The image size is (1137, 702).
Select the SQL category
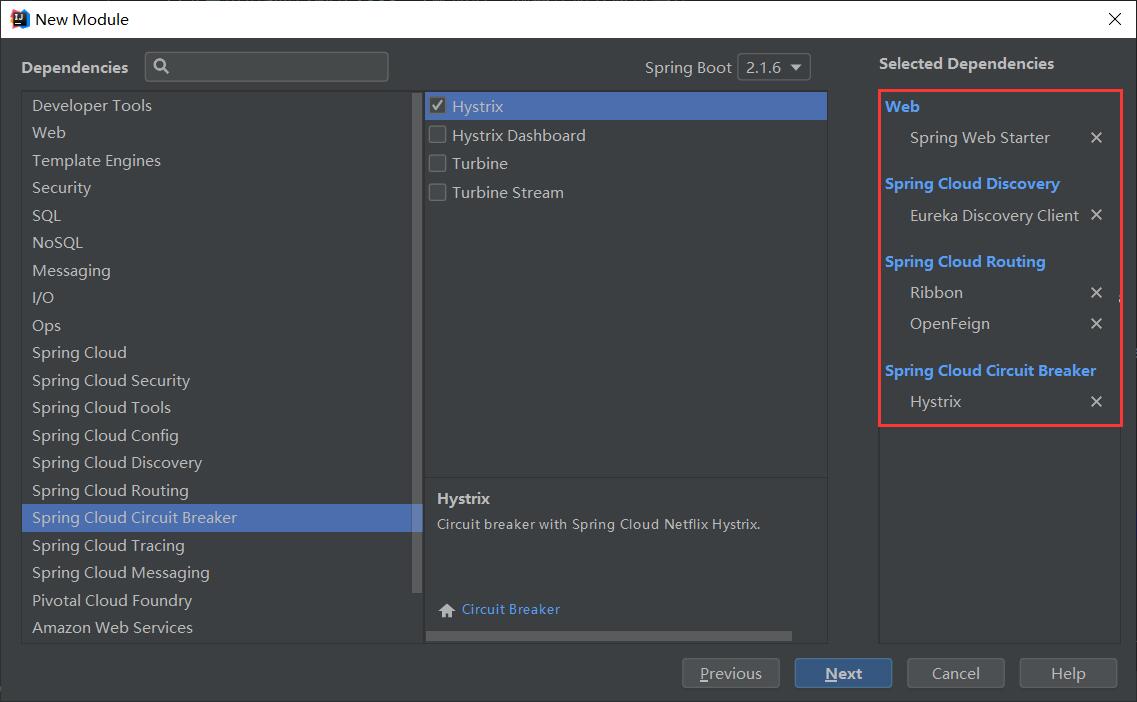[217, 215]
